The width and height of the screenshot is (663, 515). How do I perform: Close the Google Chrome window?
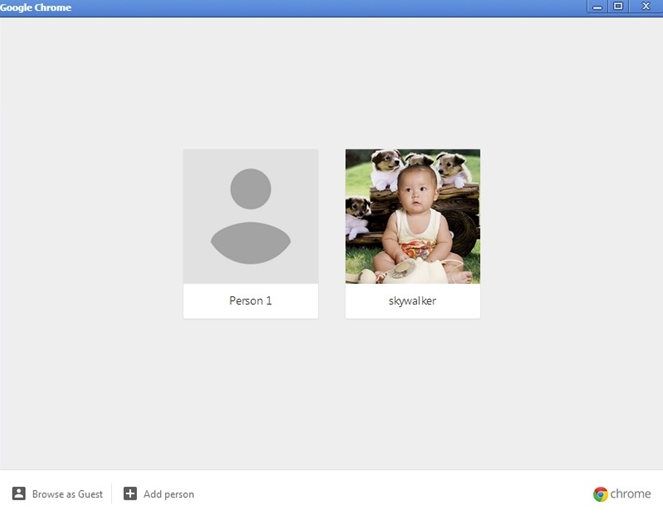tap(646, 6)
